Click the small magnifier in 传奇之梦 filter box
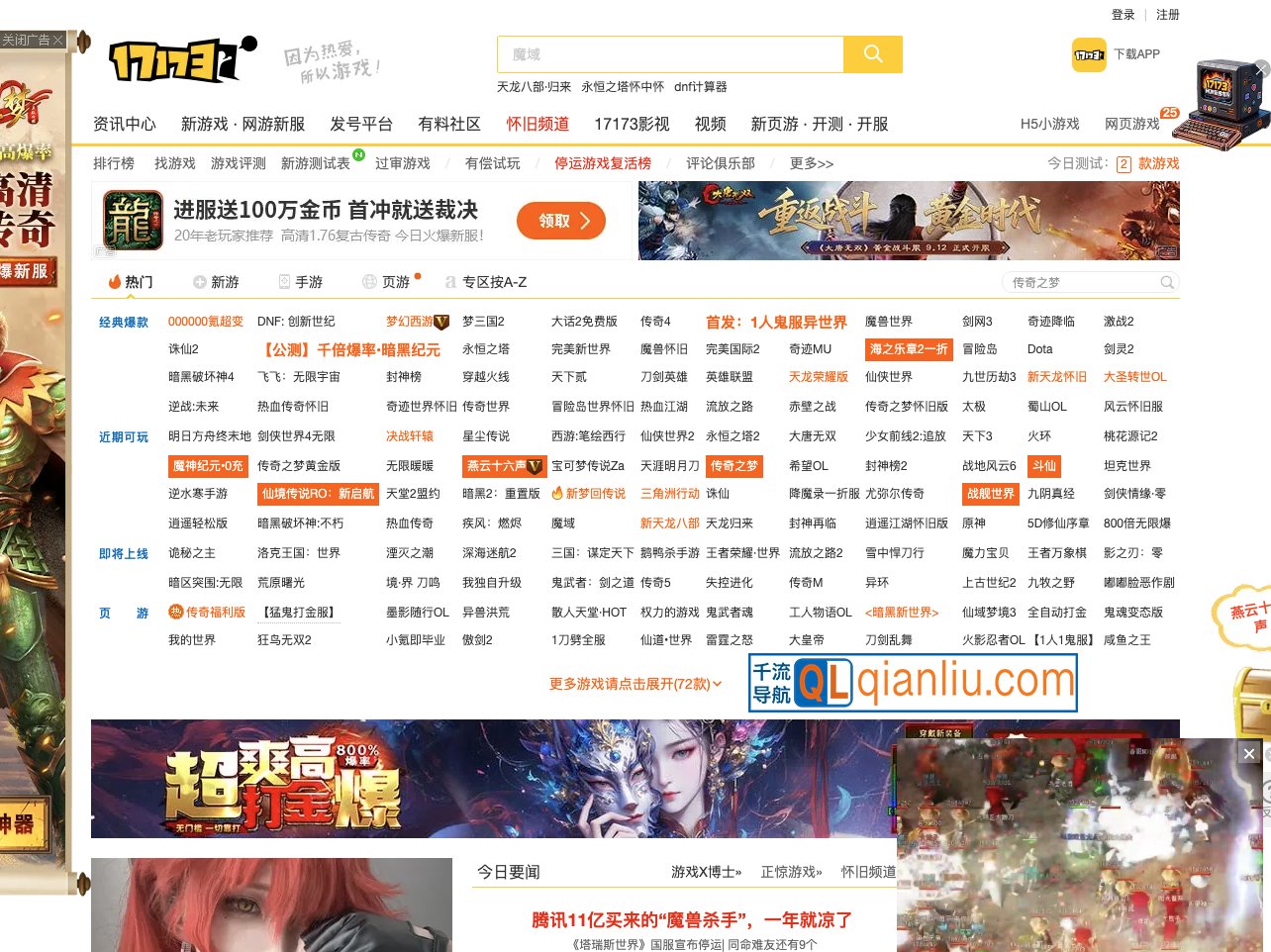1271x952 pixels. tap(1166, 282)
